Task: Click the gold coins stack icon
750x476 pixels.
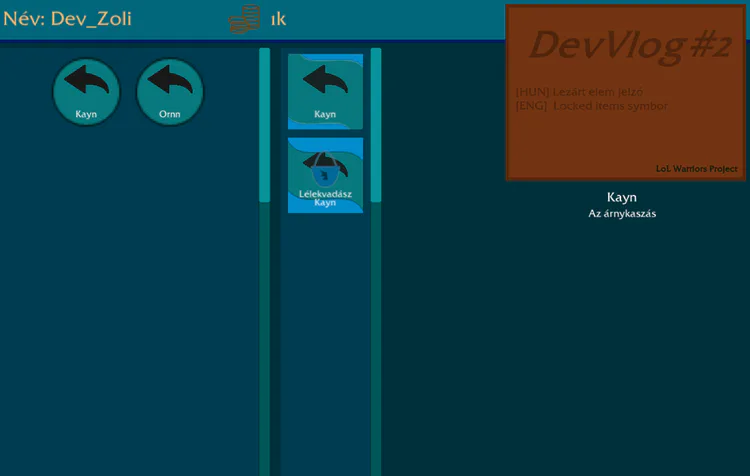Action: pyautogui.click(x=244, y=19)
